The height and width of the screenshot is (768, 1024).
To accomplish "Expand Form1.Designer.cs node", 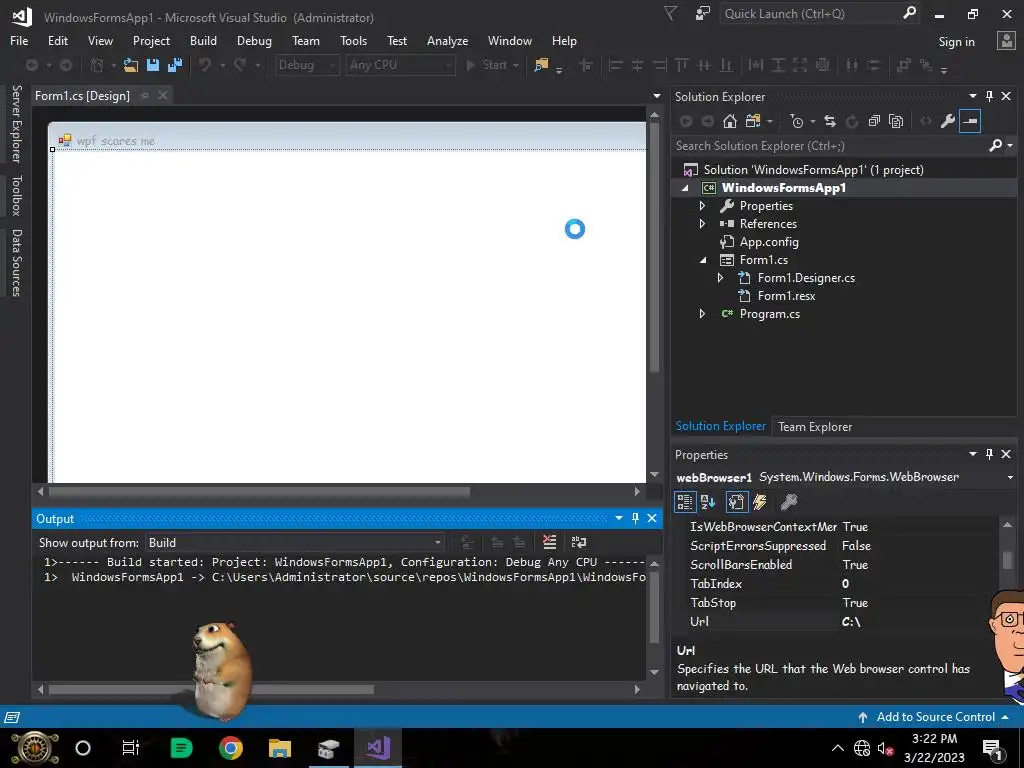I will pyautogui.click(x=720, y=278).
